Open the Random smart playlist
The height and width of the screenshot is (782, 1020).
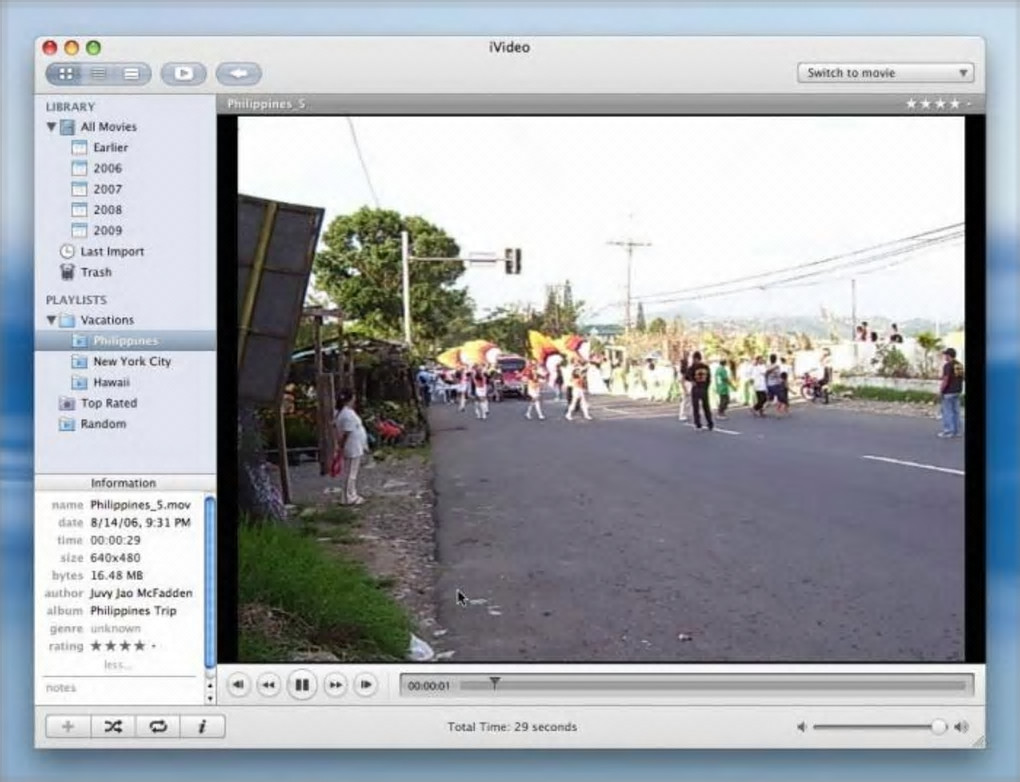(x=103, y=424)
